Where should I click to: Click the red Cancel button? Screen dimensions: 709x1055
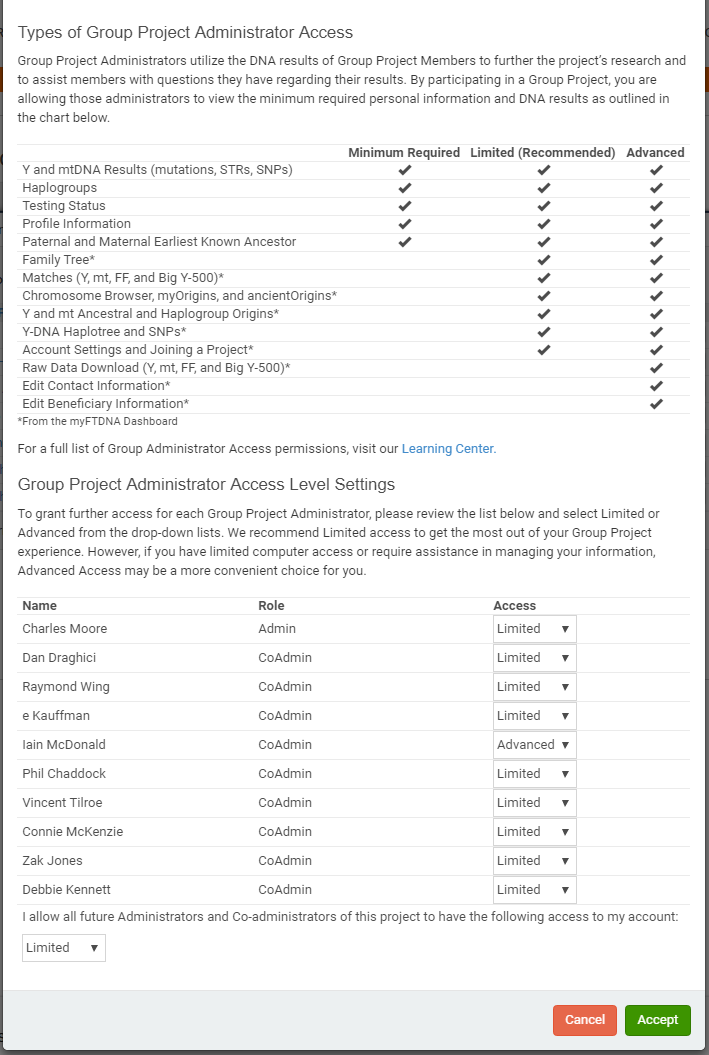(585, 1020)
